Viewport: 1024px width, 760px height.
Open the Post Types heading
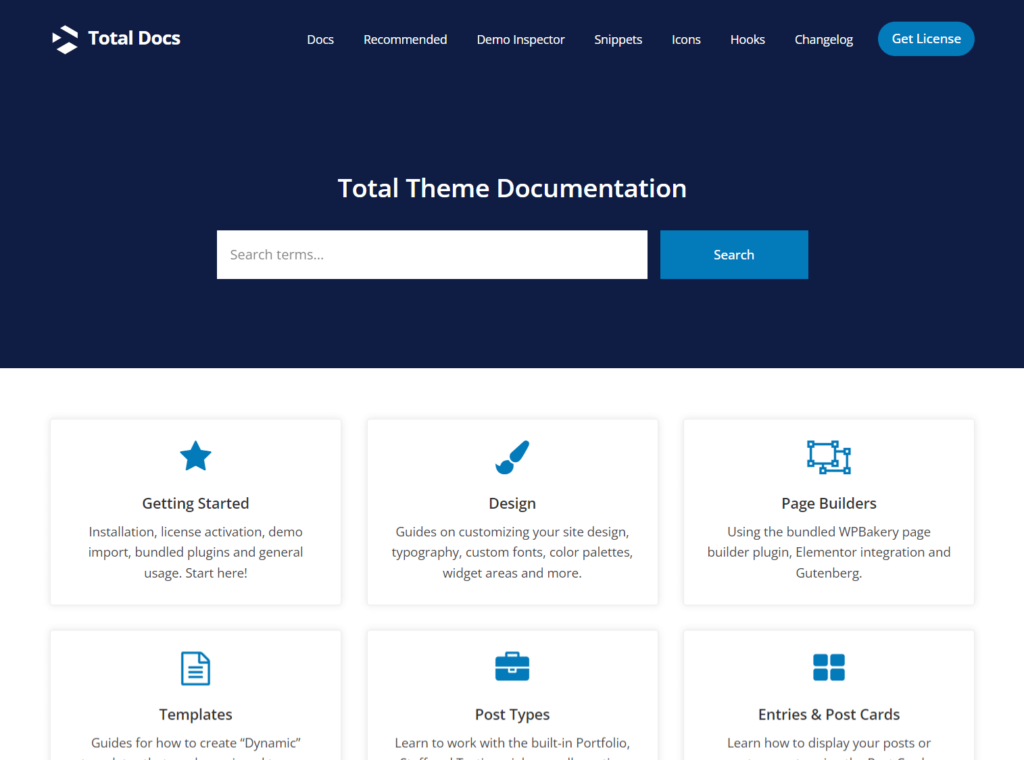click(512, 714)
